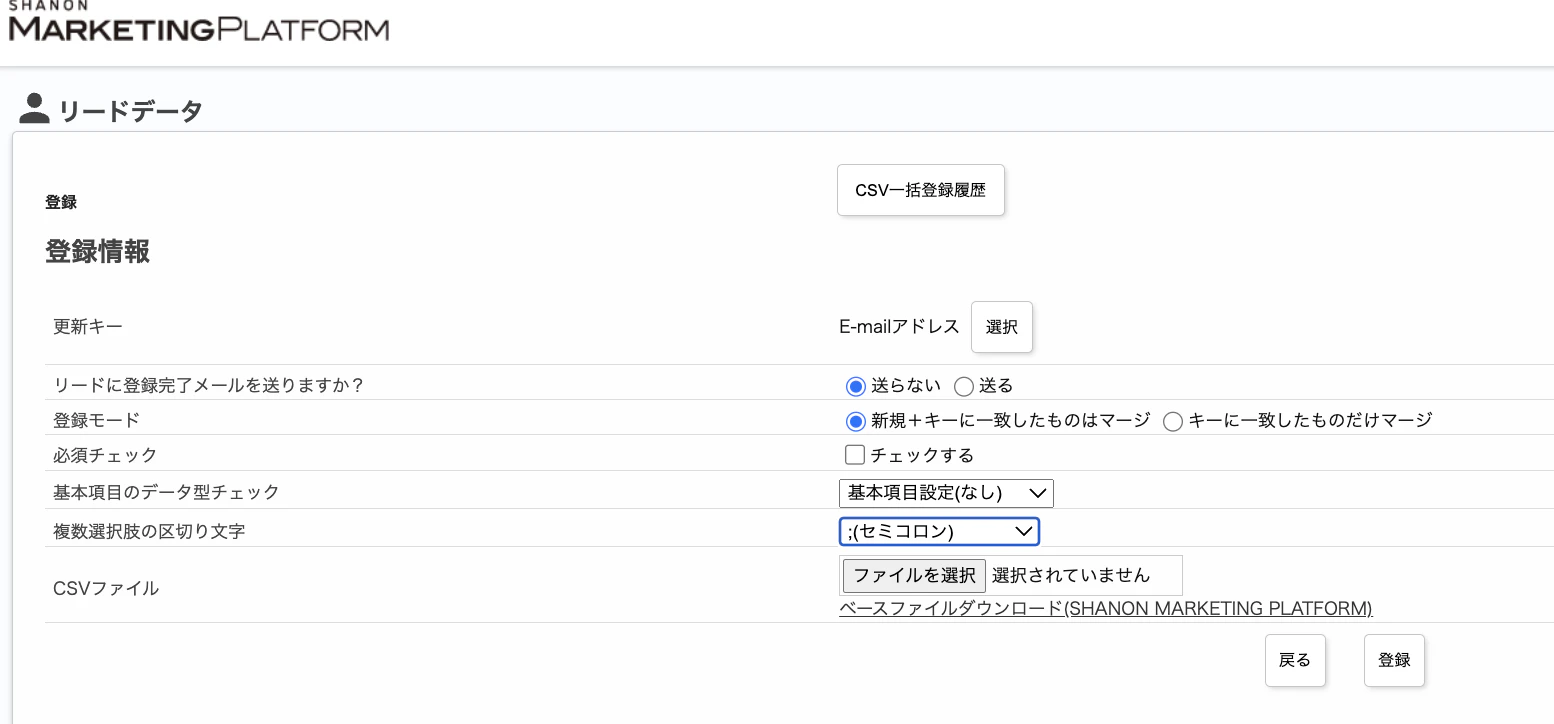Click the 選択されていません file status text

pyautogui.click(x=1071, y=575)
